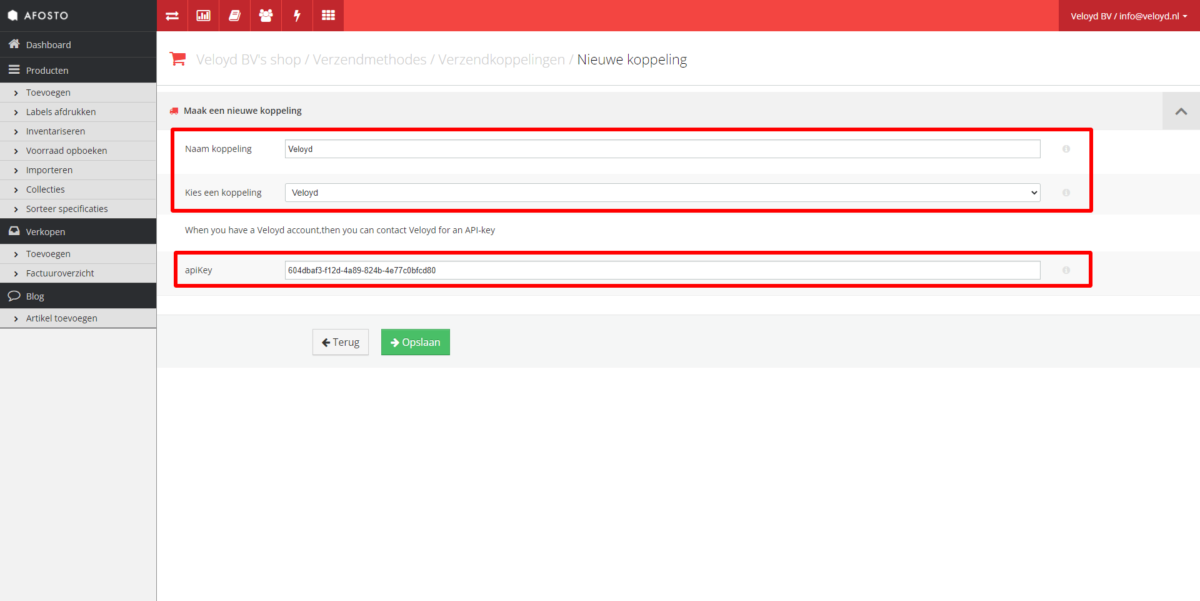This screenshot has width=1200, height=601.
Task: Click the green Opslaan button
Action: tap(415, 342)
